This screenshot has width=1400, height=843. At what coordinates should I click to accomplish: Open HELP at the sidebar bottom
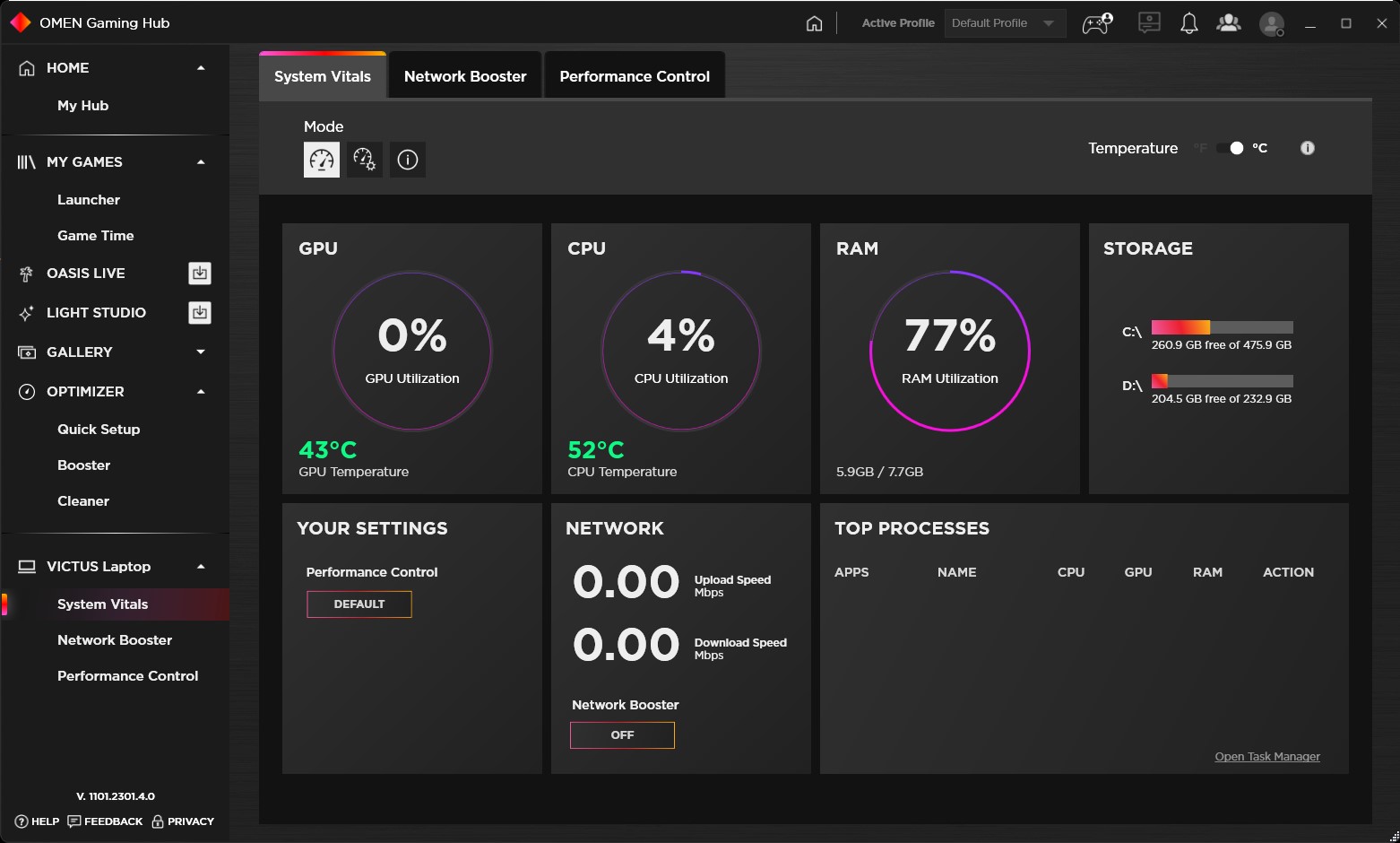tap(37, 821)
